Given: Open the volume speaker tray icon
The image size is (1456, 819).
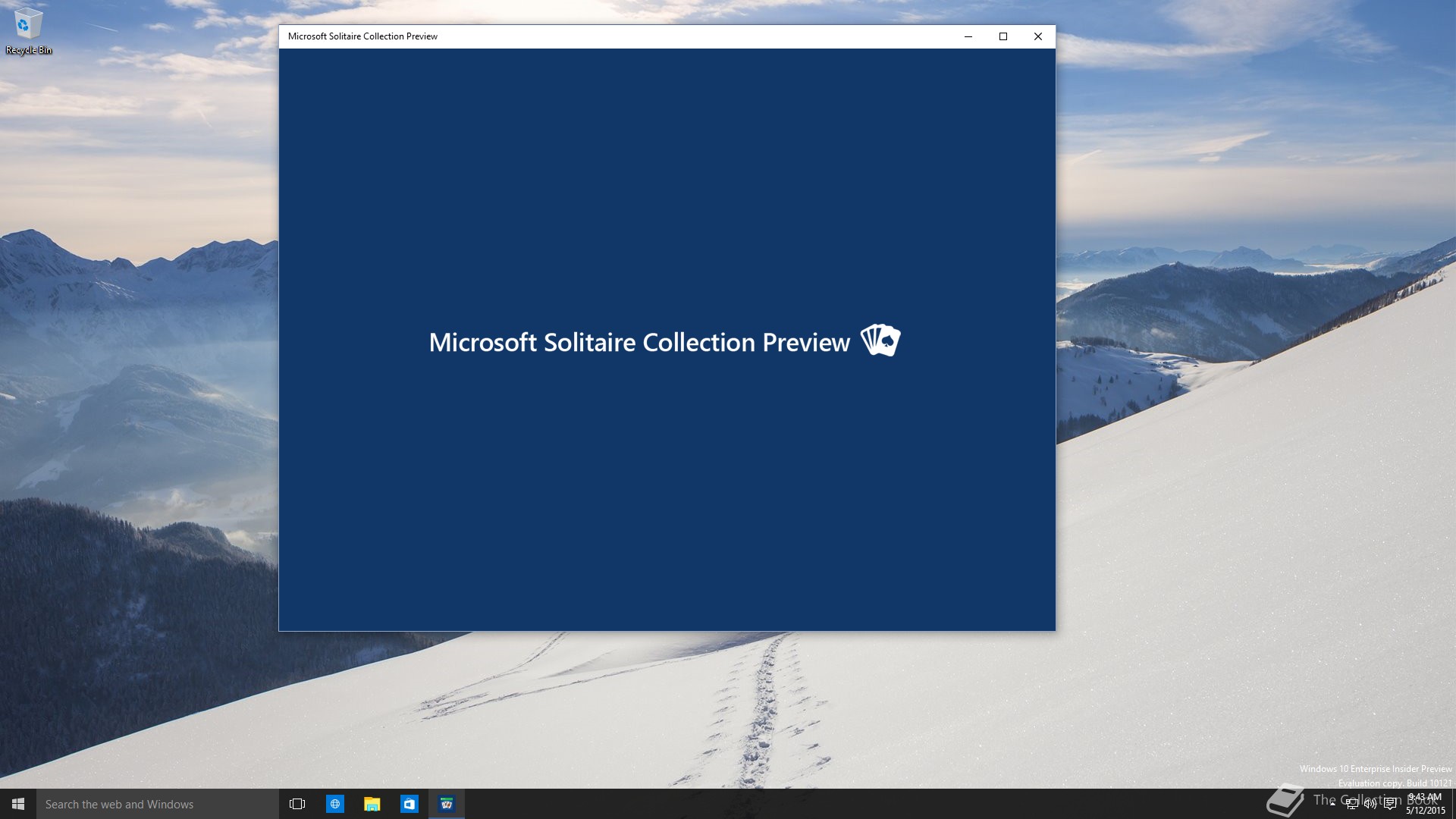Looking at the screenshot, I should (1370, 804).
